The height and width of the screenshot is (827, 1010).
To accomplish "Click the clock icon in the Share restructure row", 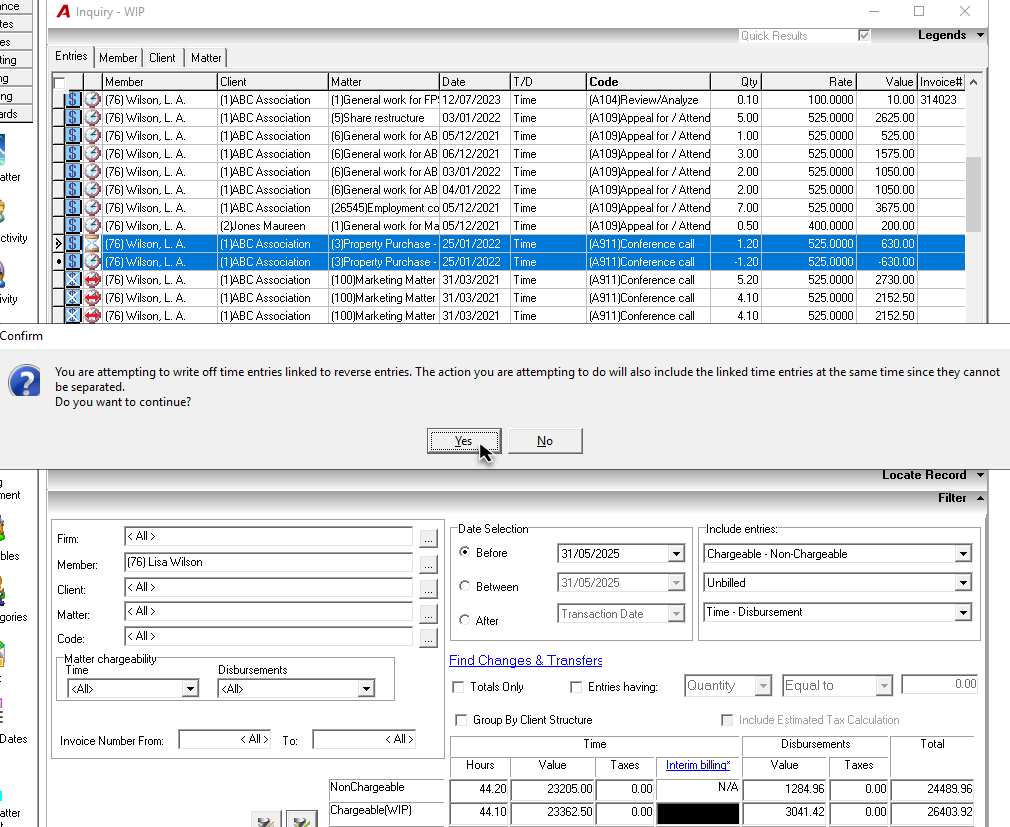I will [x=93, y=118].
